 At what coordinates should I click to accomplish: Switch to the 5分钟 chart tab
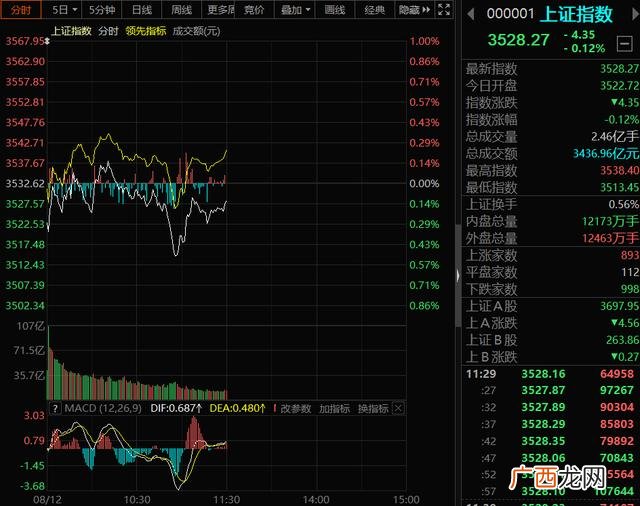[102, 9]
